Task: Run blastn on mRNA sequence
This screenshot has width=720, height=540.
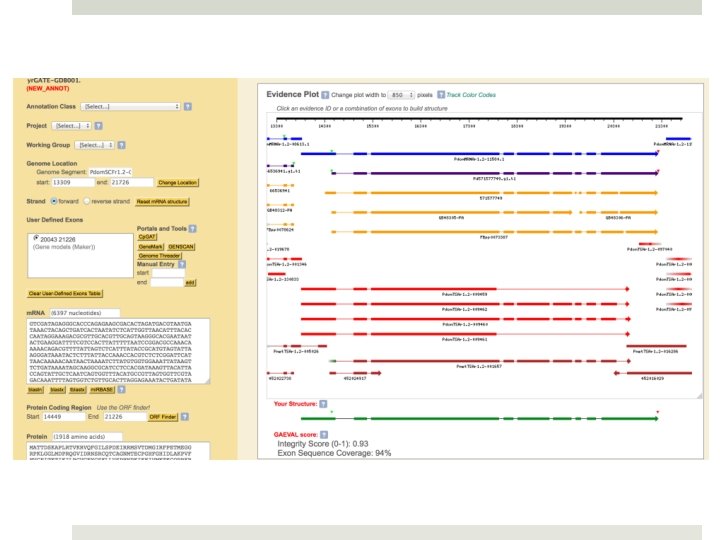Action: (x=35, y=390)
